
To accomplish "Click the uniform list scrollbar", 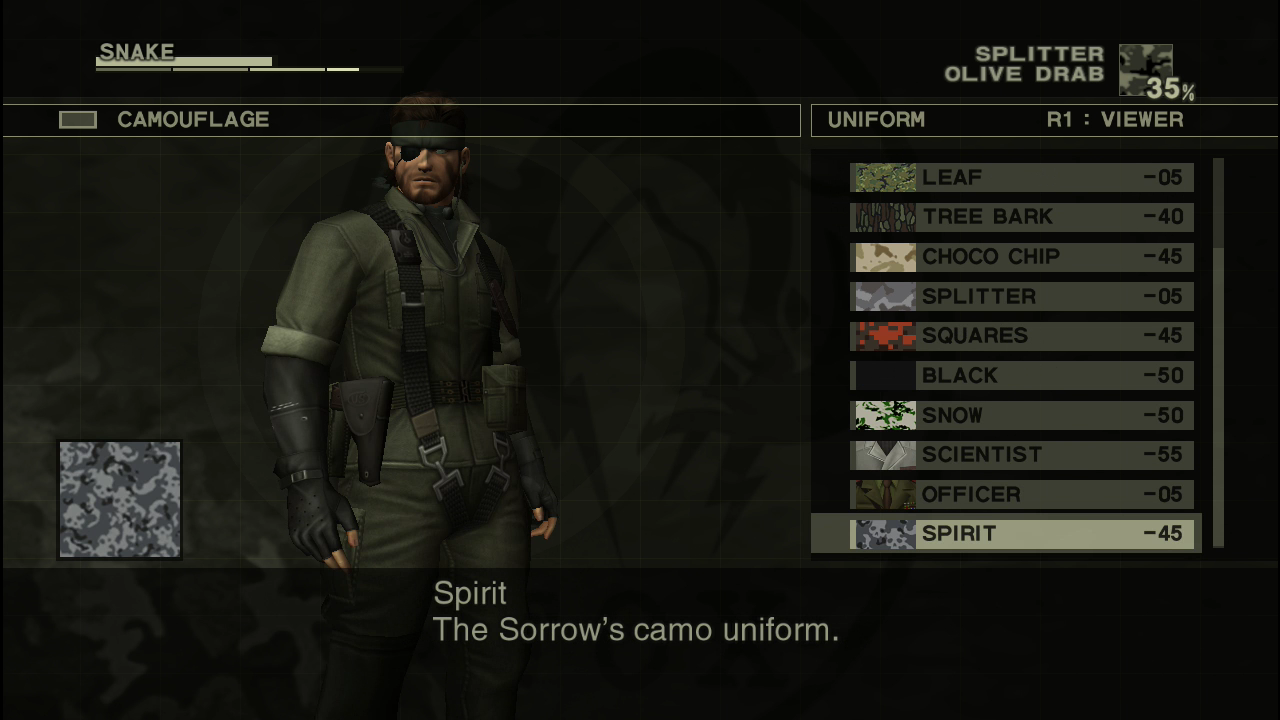I will click(1218, 353).
